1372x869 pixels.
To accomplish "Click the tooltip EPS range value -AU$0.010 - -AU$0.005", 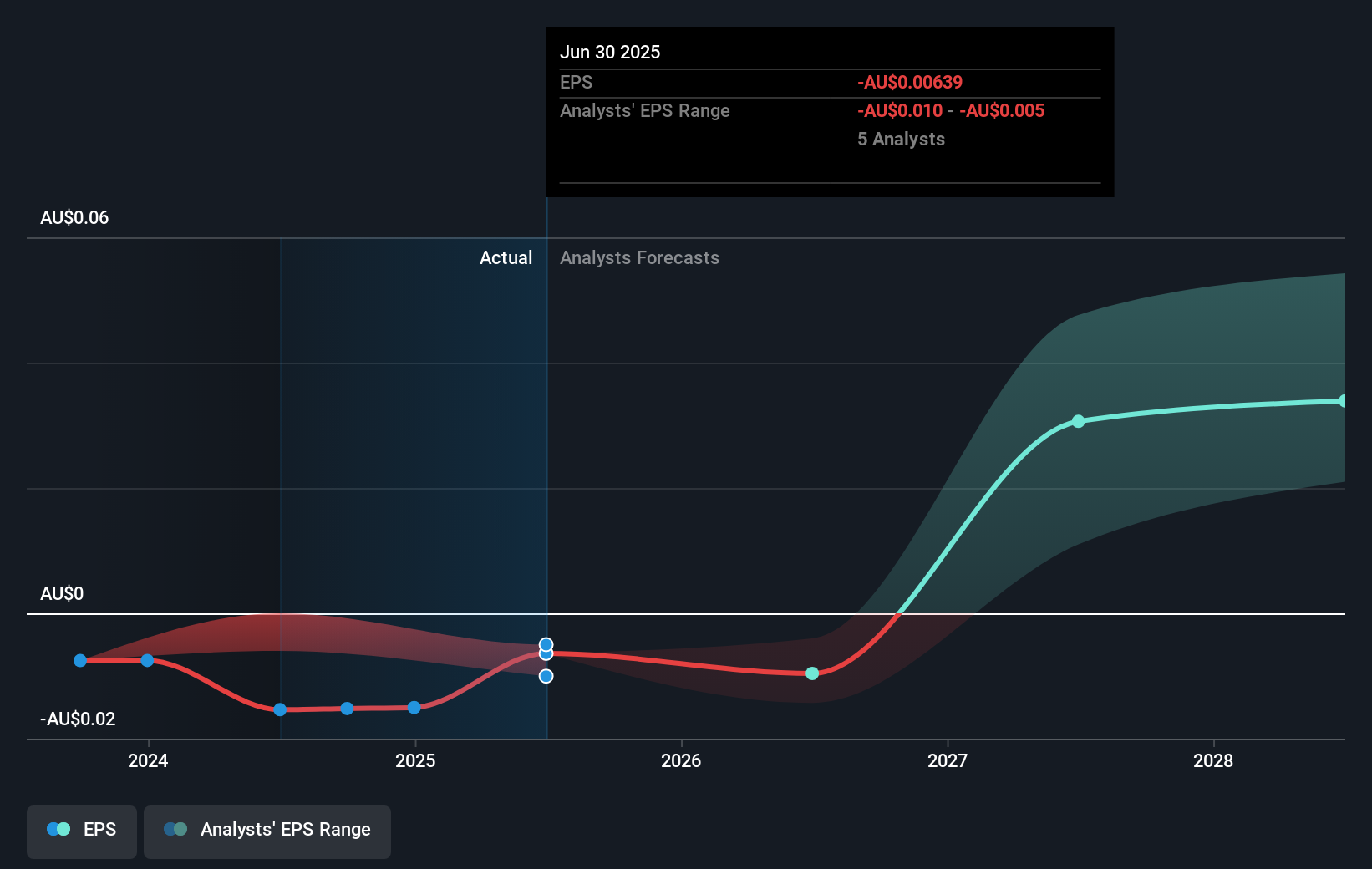I will (951, 110).
